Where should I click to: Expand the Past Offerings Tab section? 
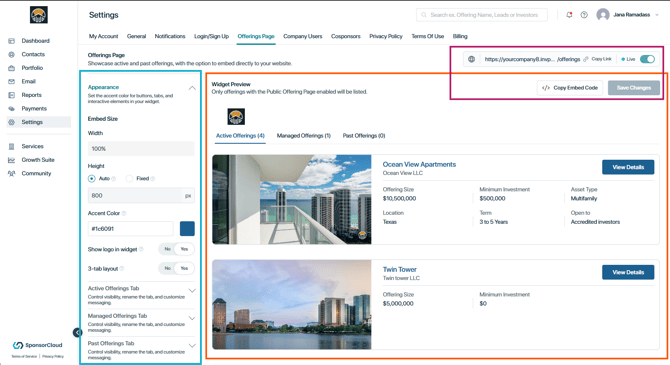192,345
